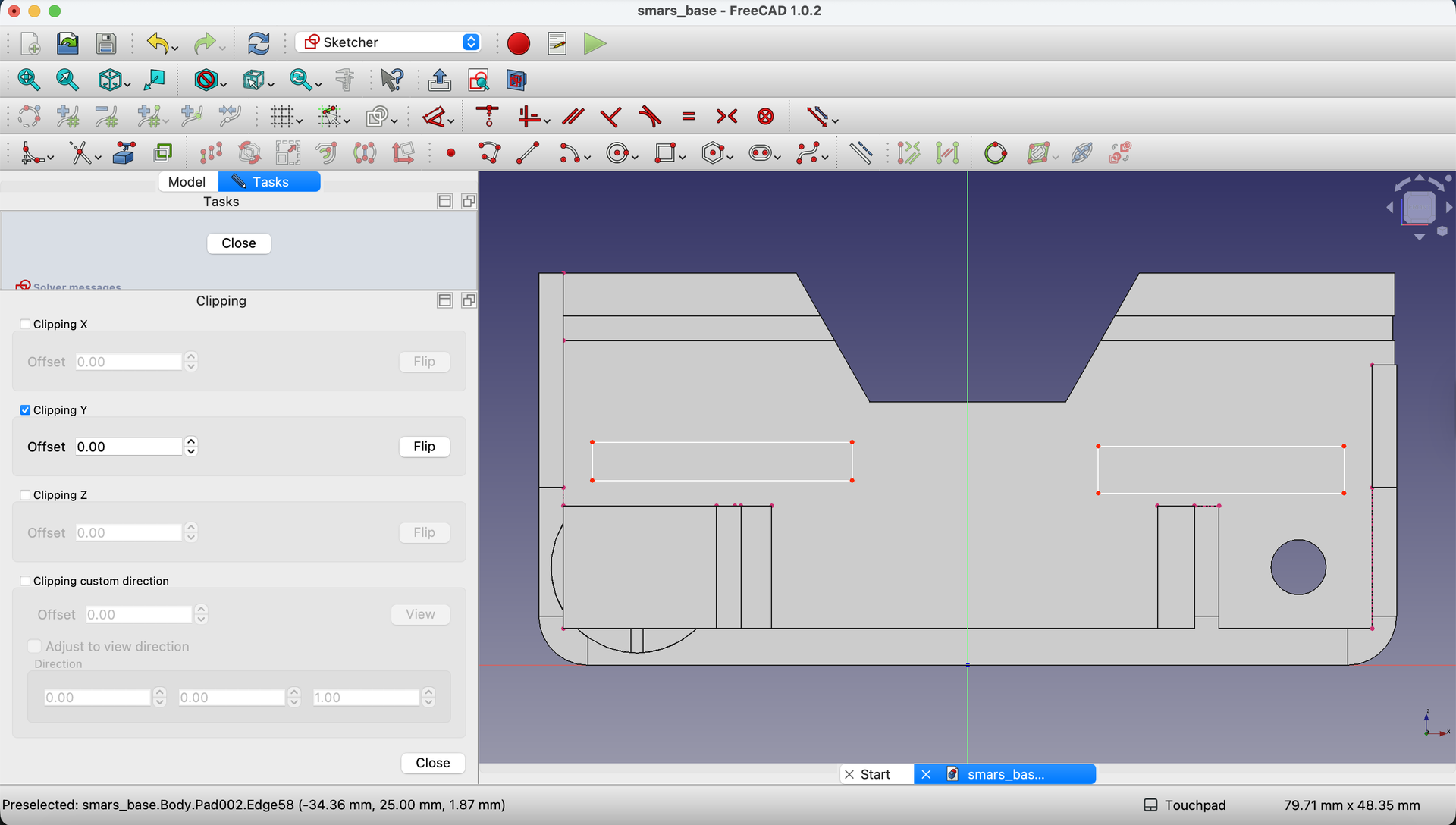1456x825 pixels.
Task: Run macro using the green play icon
Action: 595,43
